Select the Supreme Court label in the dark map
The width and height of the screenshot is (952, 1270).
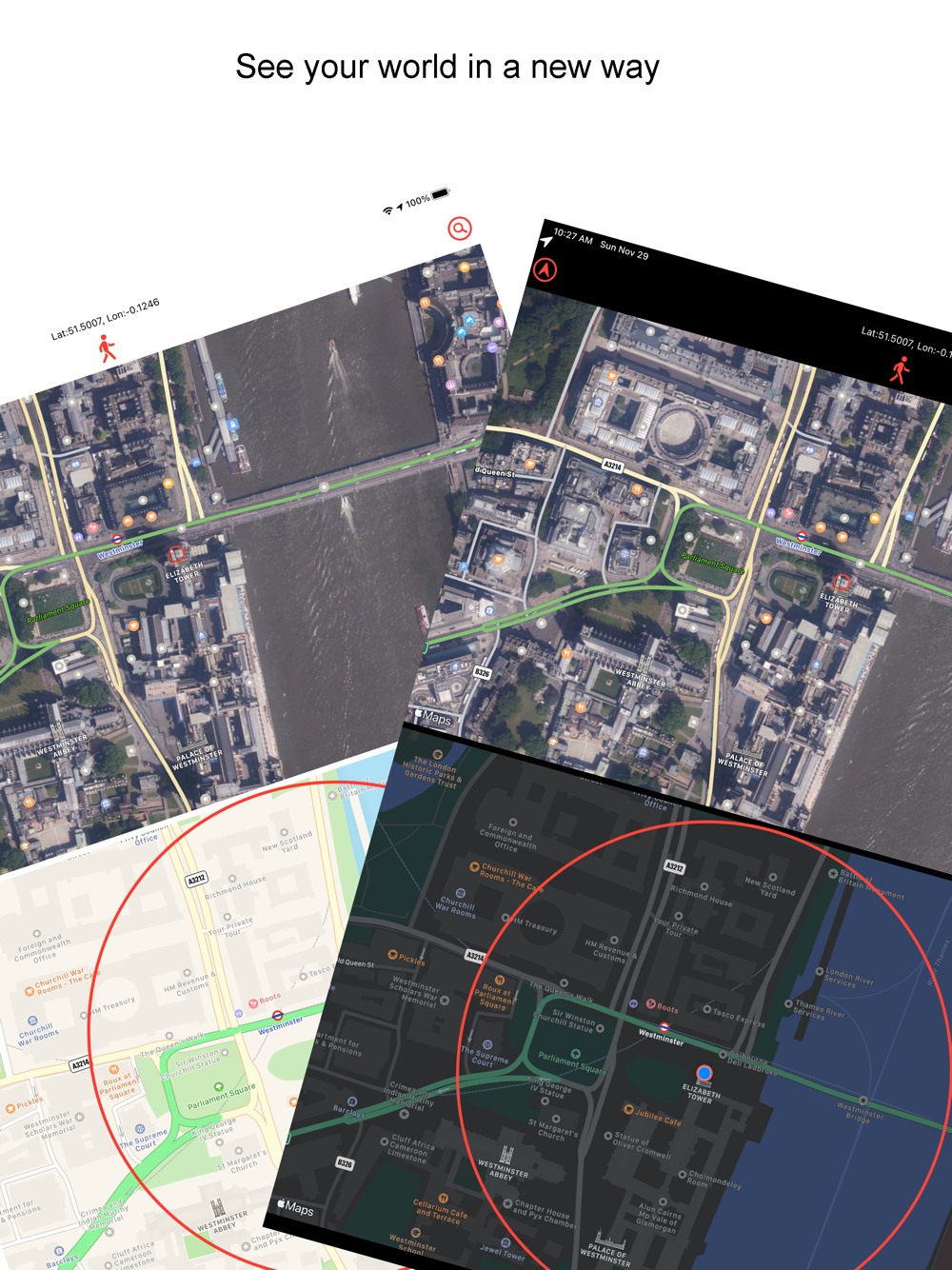coord(485,1057)
